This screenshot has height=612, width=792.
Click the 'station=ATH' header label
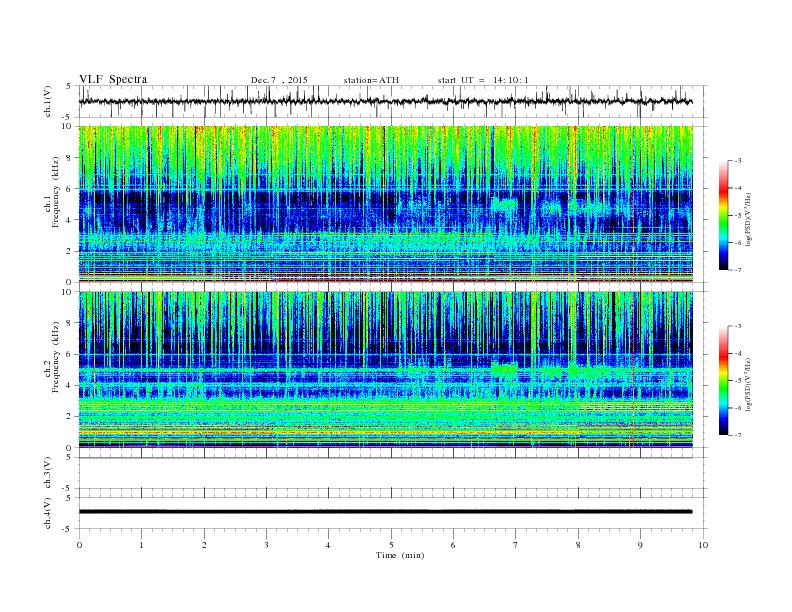371,80
